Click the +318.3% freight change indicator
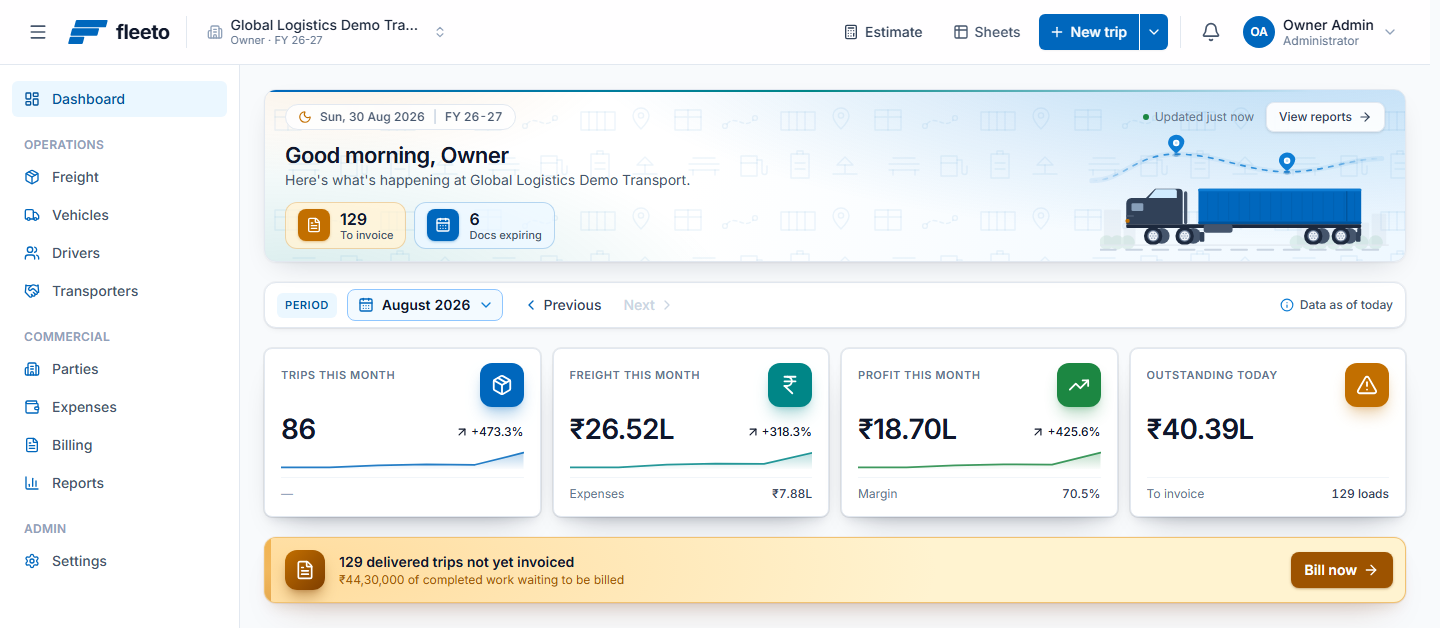This screenshot has height=628, width=1440. [x=779, y=432]
